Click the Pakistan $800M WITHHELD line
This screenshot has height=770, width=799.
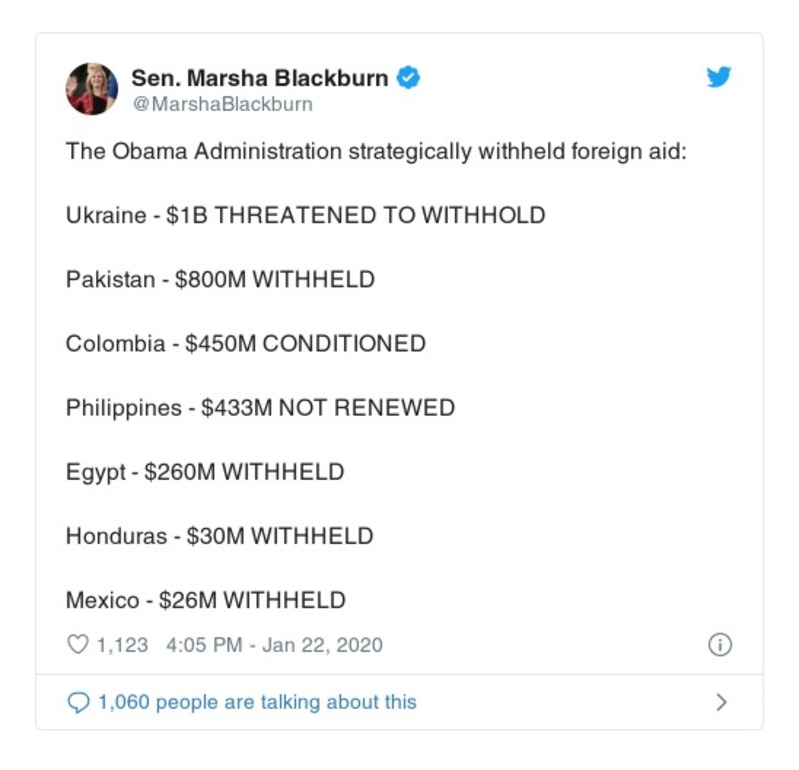(x=220, y=280)
